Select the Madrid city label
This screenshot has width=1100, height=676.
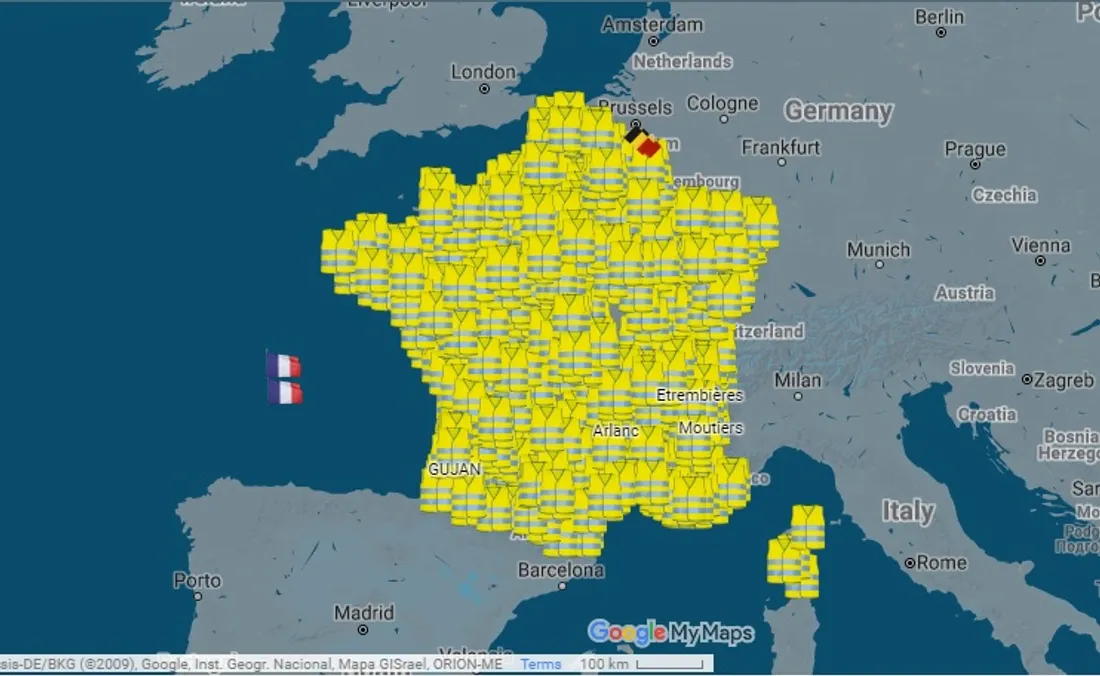click(x=364, y=612)
